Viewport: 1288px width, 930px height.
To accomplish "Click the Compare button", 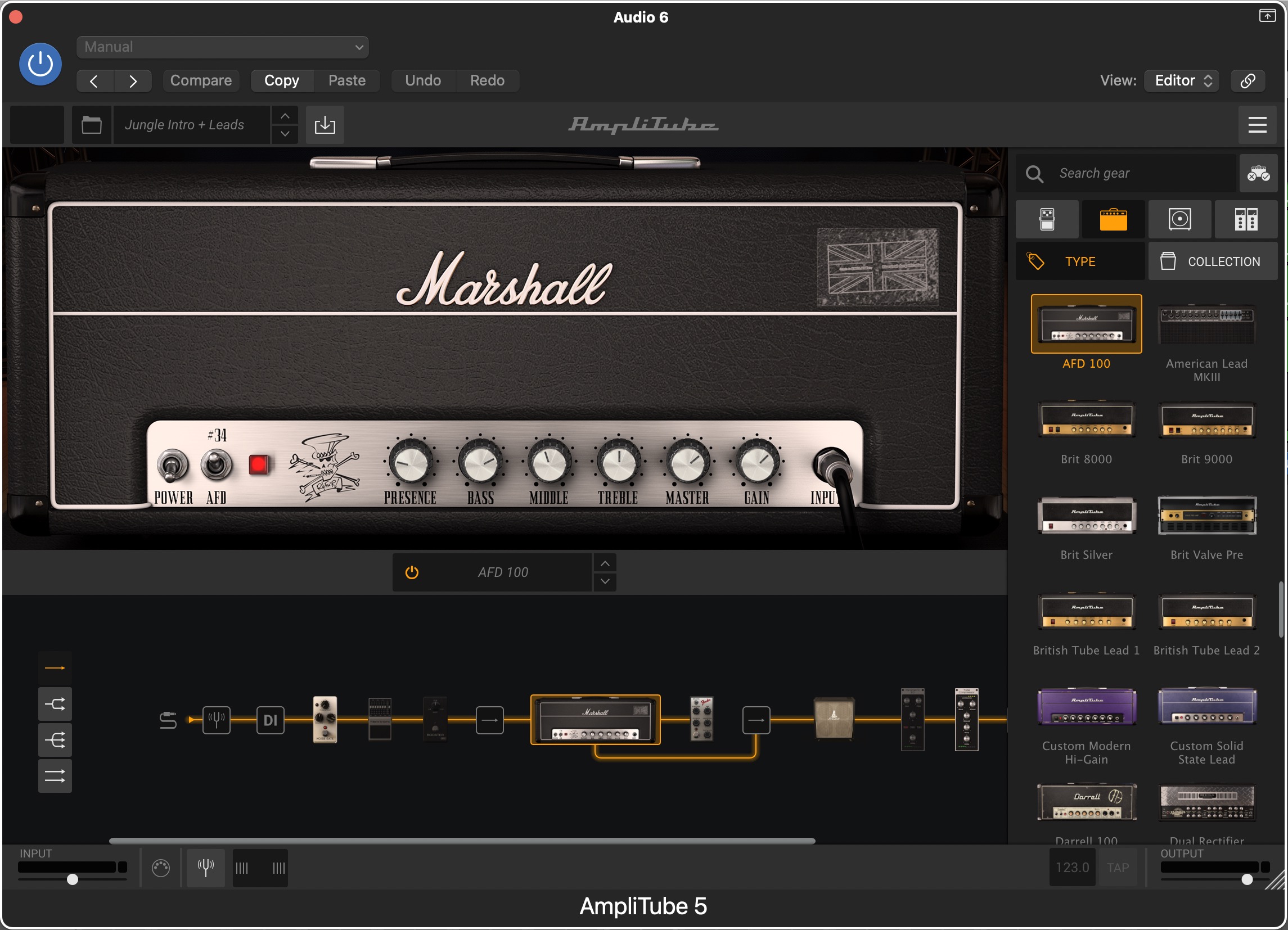I will coord(201,80).
